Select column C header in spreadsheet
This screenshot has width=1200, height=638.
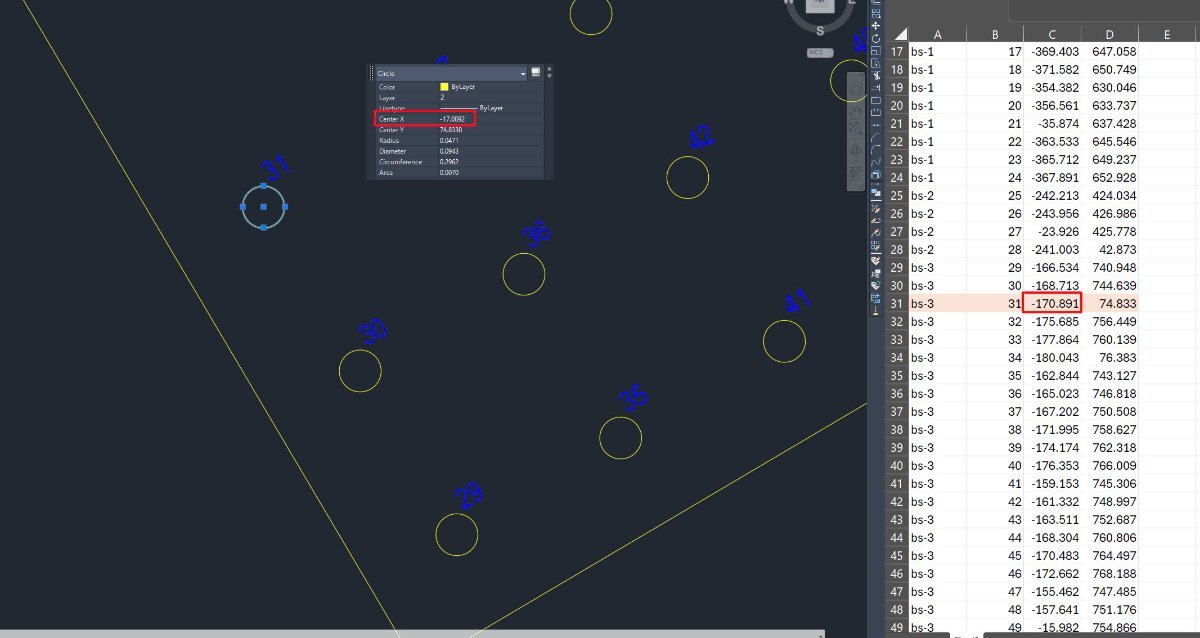1053,34
